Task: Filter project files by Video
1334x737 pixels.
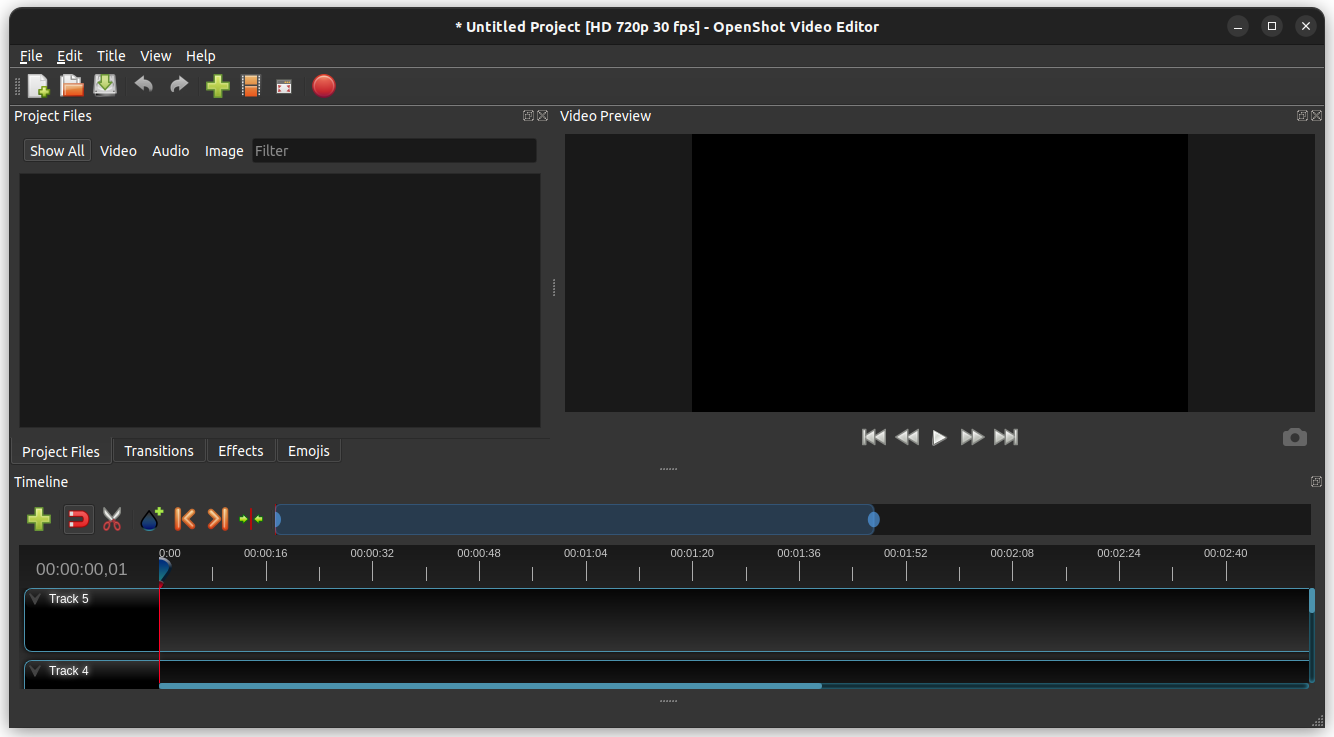Action: [118, 150]
